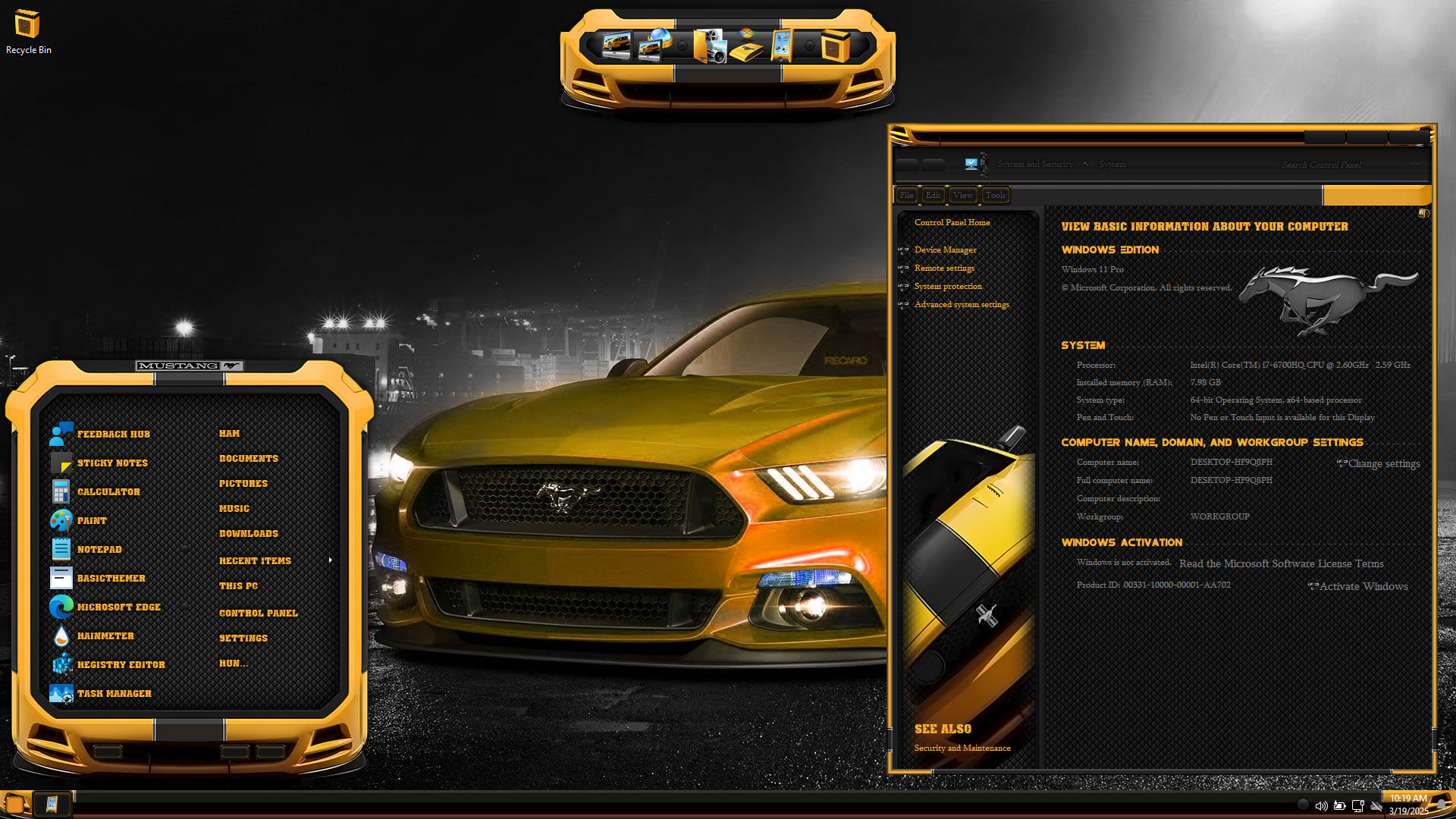Expand the Recent Items submenu arrow
The height and width of the screenshot is (819, 1456).
[331, 560]
